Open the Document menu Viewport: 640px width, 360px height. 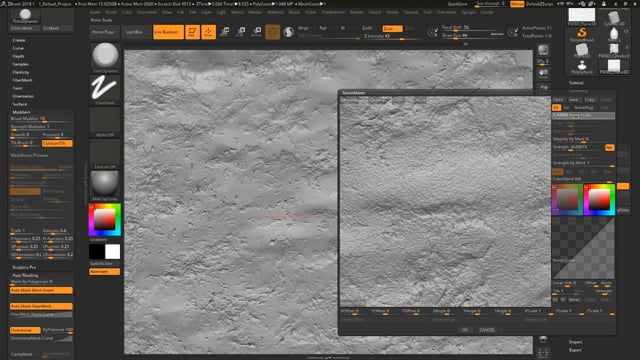click(147, 12)
